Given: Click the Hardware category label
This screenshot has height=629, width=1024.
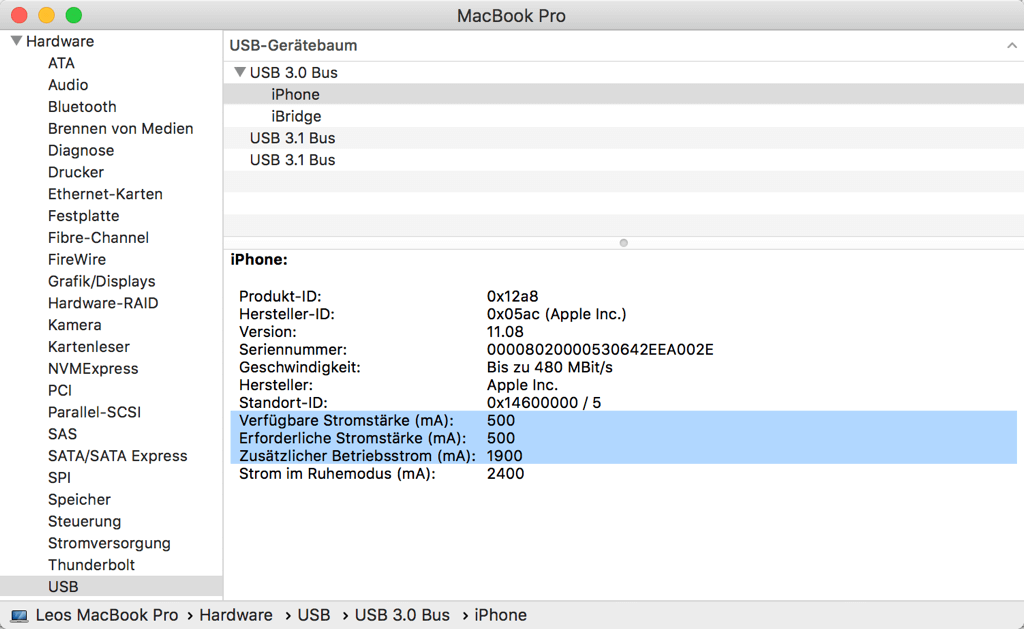Looking at the screenshot, I should (60, 41).
